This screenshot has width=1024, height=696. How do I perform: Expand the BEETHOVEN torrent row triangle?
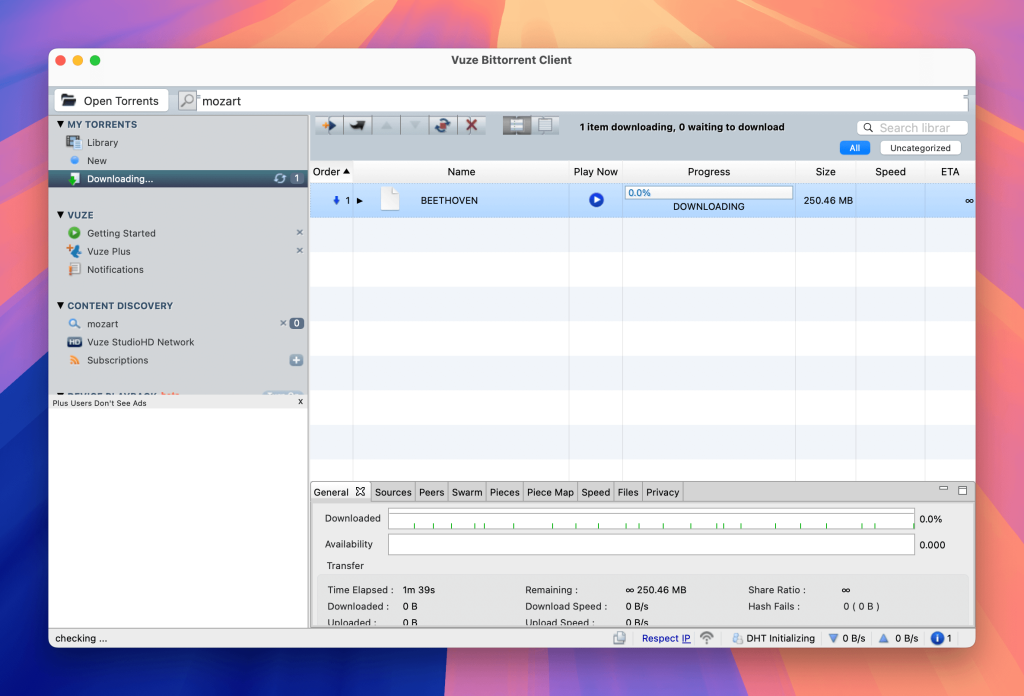[360, 200]
